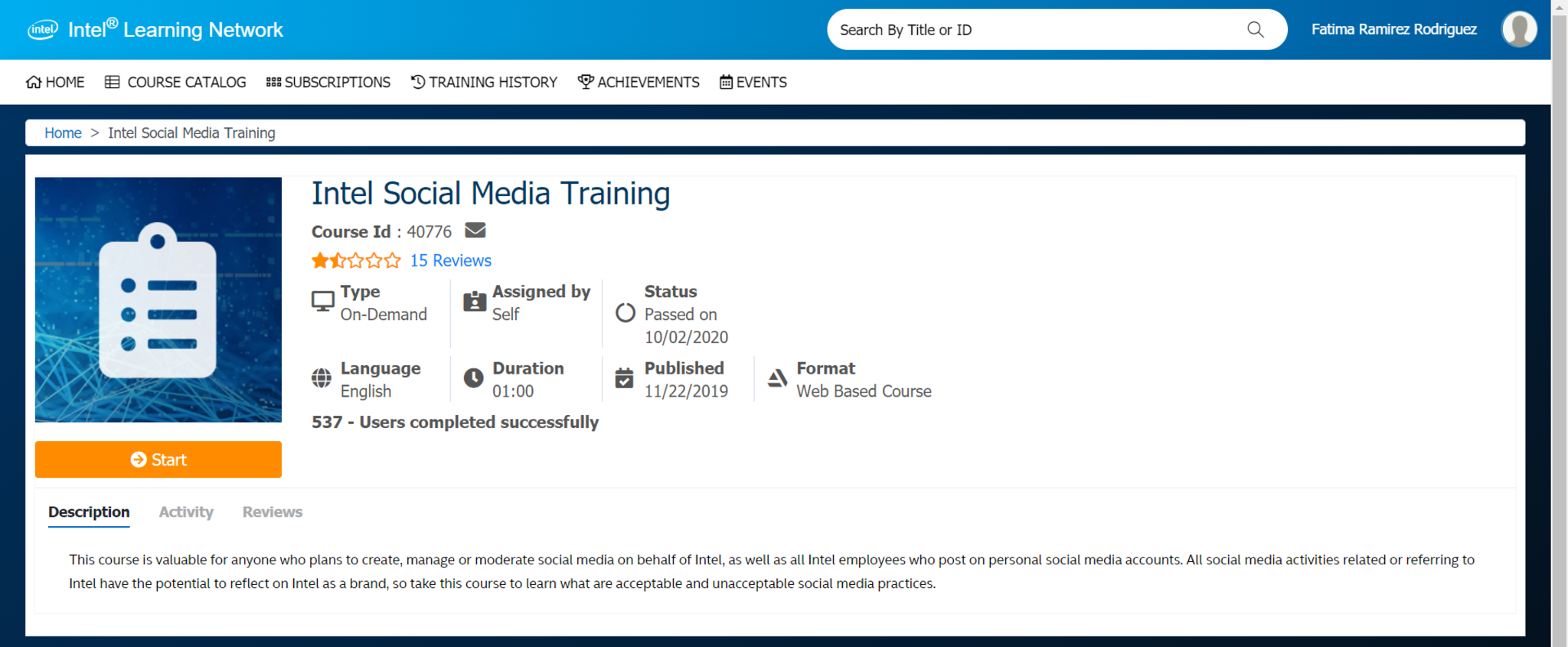Click the Published calendar icon

[624, 378]
